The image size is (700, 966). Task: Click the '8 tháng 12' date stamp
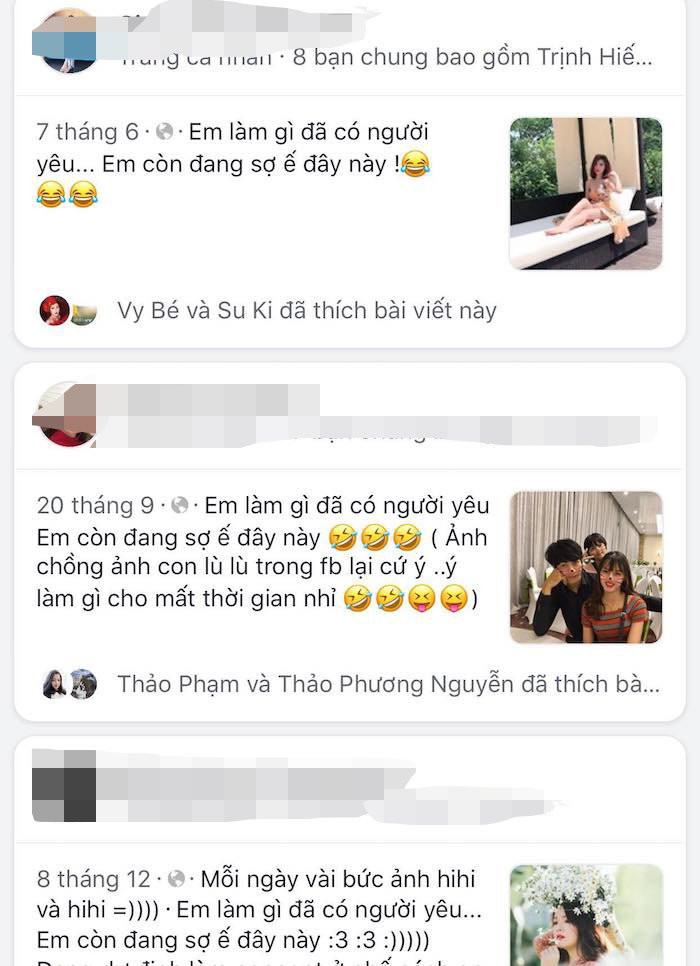pyautogui.click(x=93, y=879)
